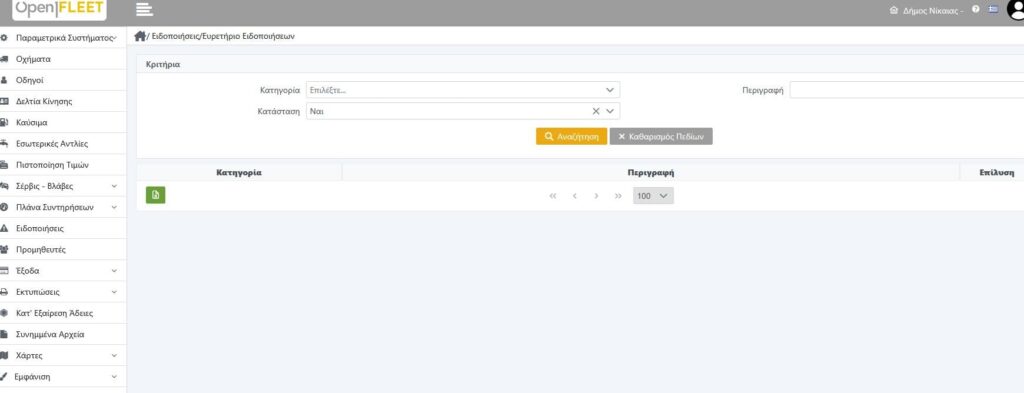1024x393 pixels.
Task: Go to next results page arrow
Action: pos(596,196)
